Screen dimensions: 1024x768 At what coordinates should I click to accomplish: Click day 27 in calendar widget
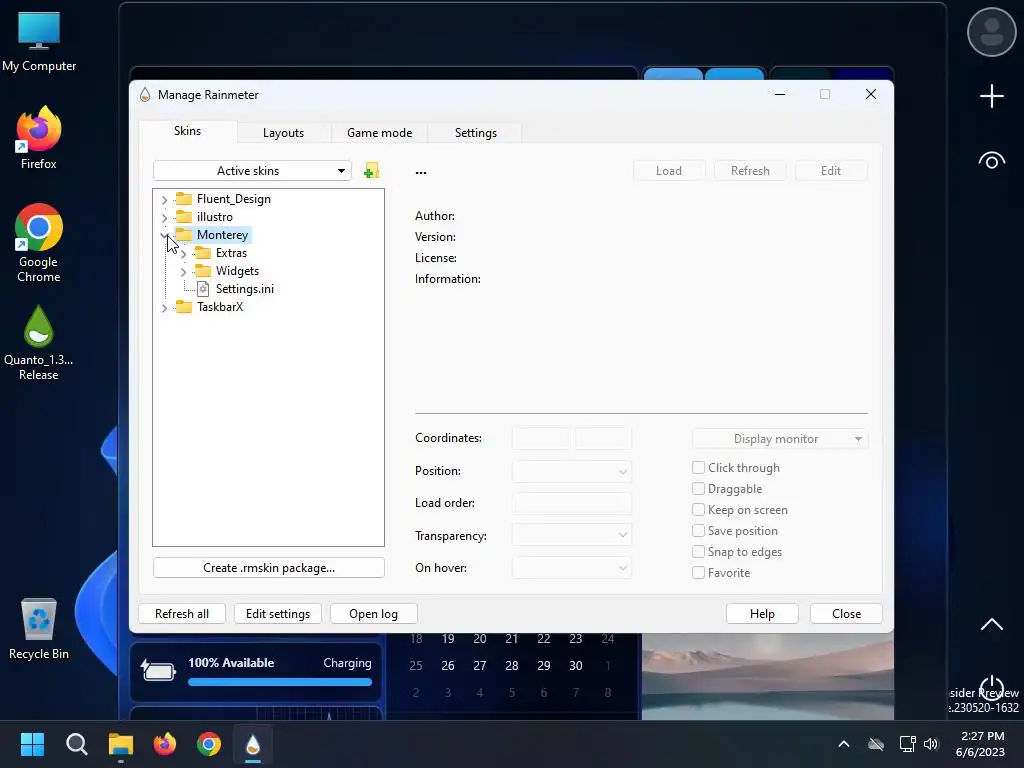(479, 665)
